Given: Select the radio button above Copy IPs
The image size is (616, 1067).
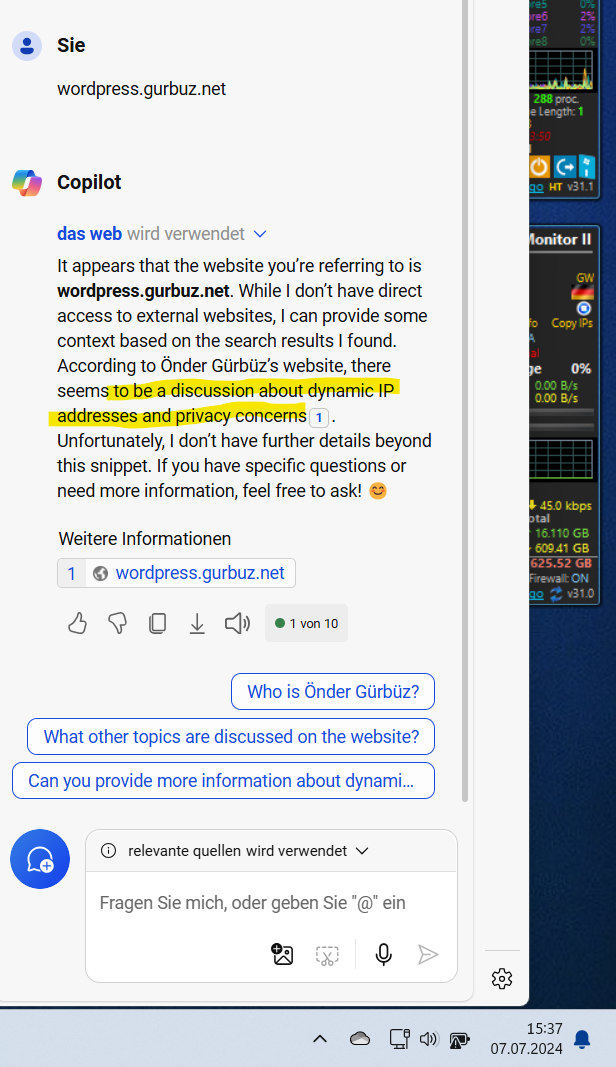Looking at the screenshot, I should click(583, 308).
